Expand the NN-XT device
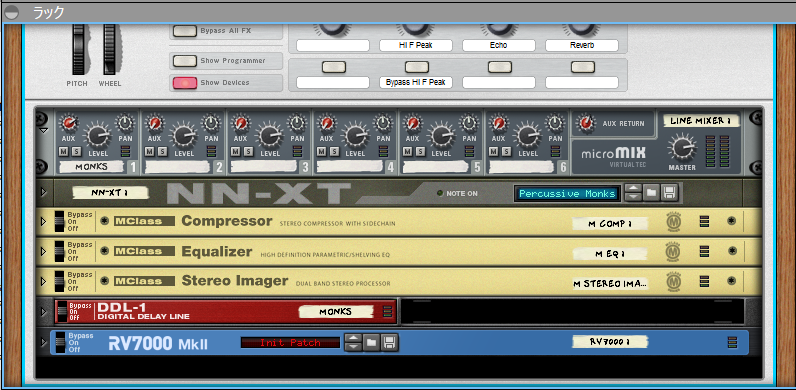 click(43, 192)
